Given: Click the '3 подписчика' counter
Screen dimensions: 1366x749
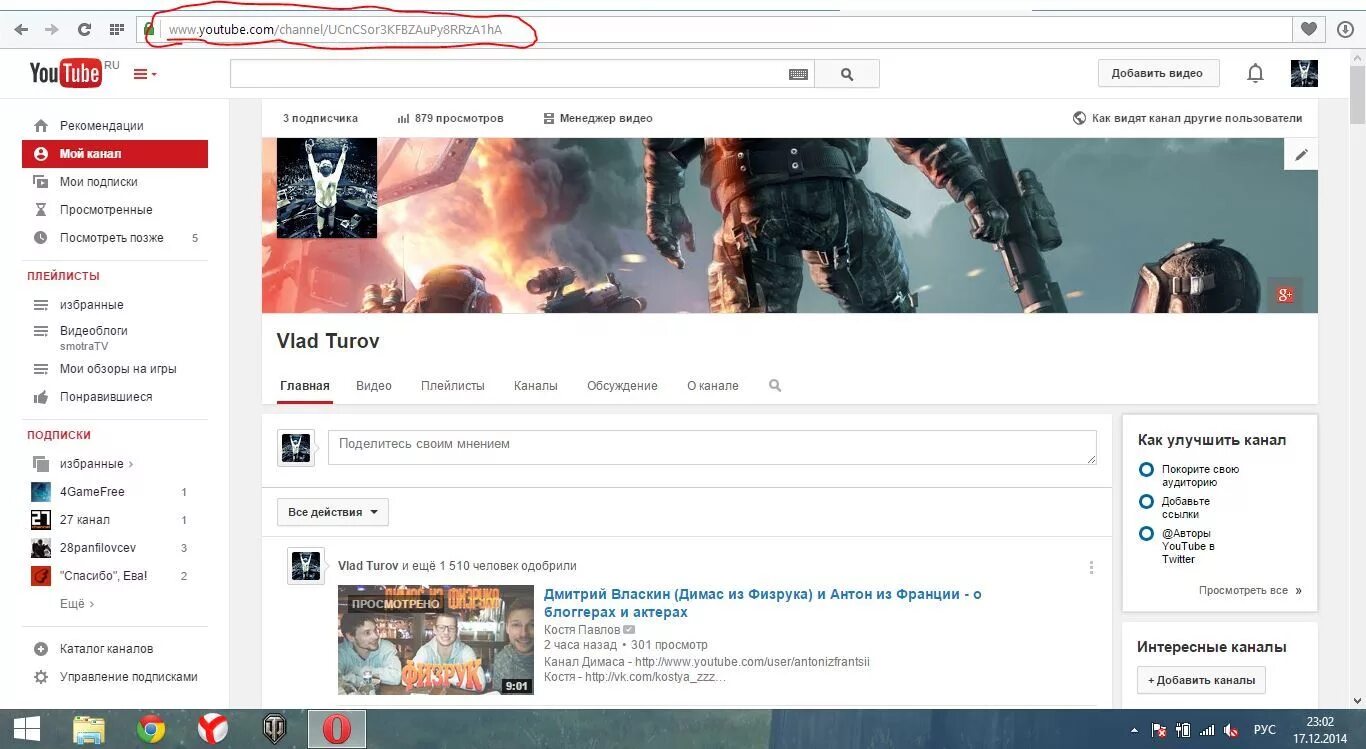Looking at the screenshot, I should click(x=320, y=118).
